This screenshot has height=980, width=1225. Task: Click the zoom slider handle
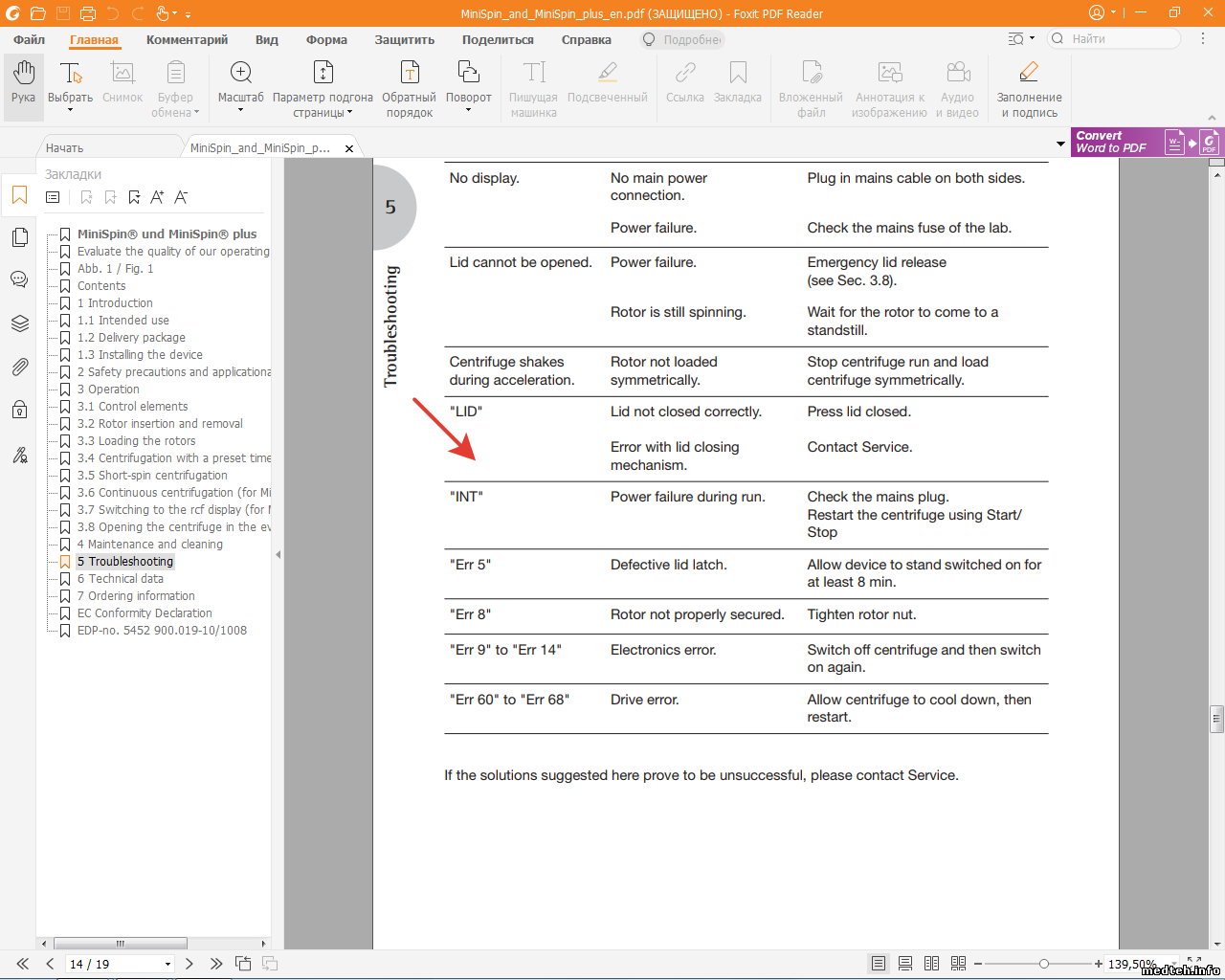coord(1043,964)
